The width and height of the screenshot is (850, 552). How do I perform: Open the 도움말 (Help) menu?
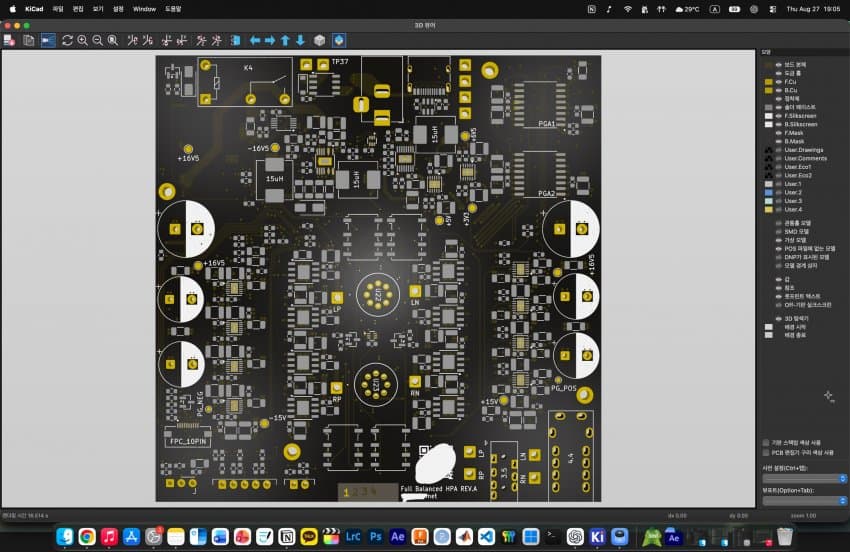(x=173, y=9)
